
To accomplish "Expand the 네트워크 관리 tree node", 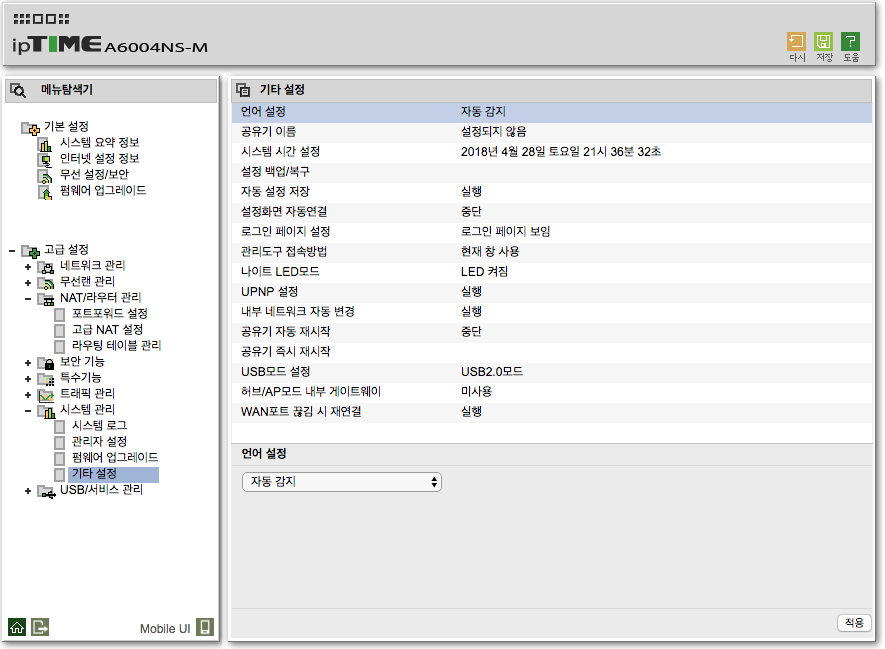I will 28,267.
